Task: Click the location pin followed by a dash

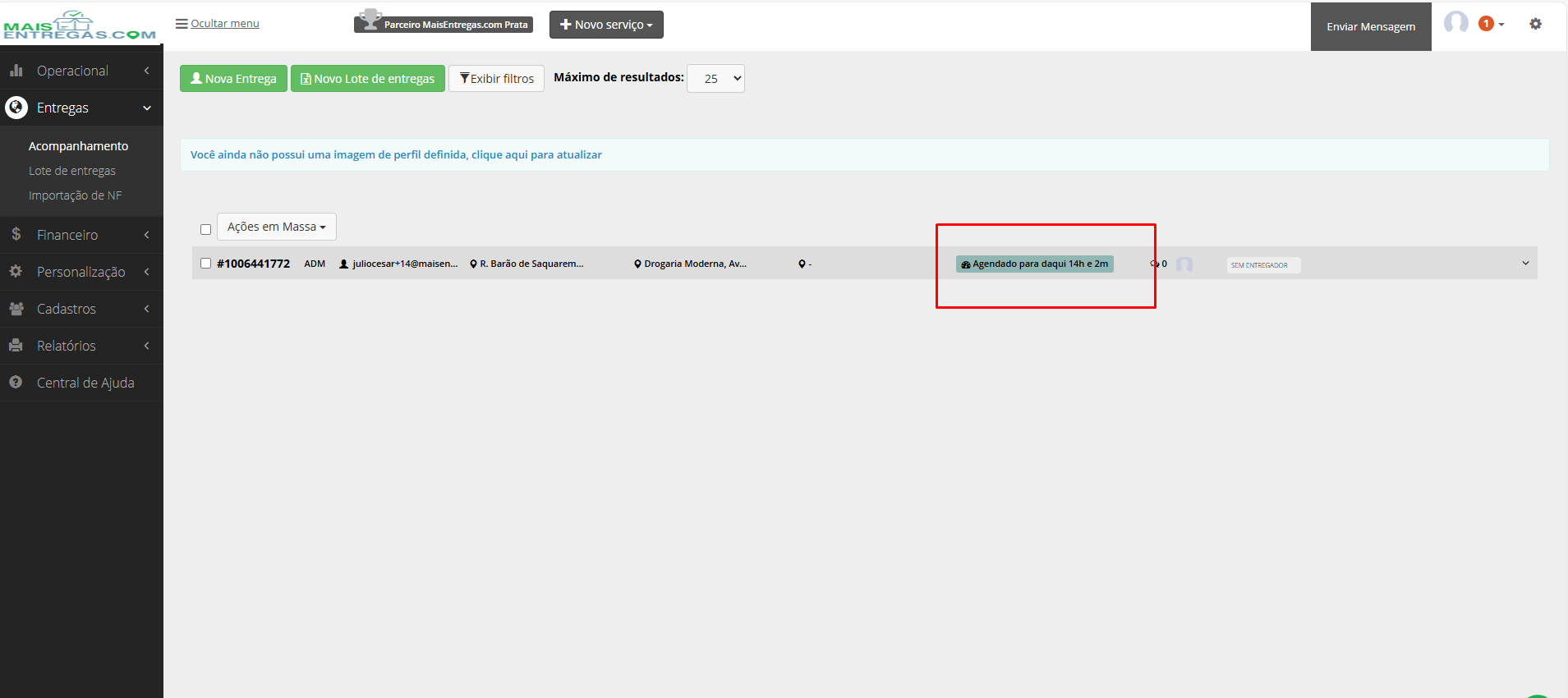Action: coord(805,264)
